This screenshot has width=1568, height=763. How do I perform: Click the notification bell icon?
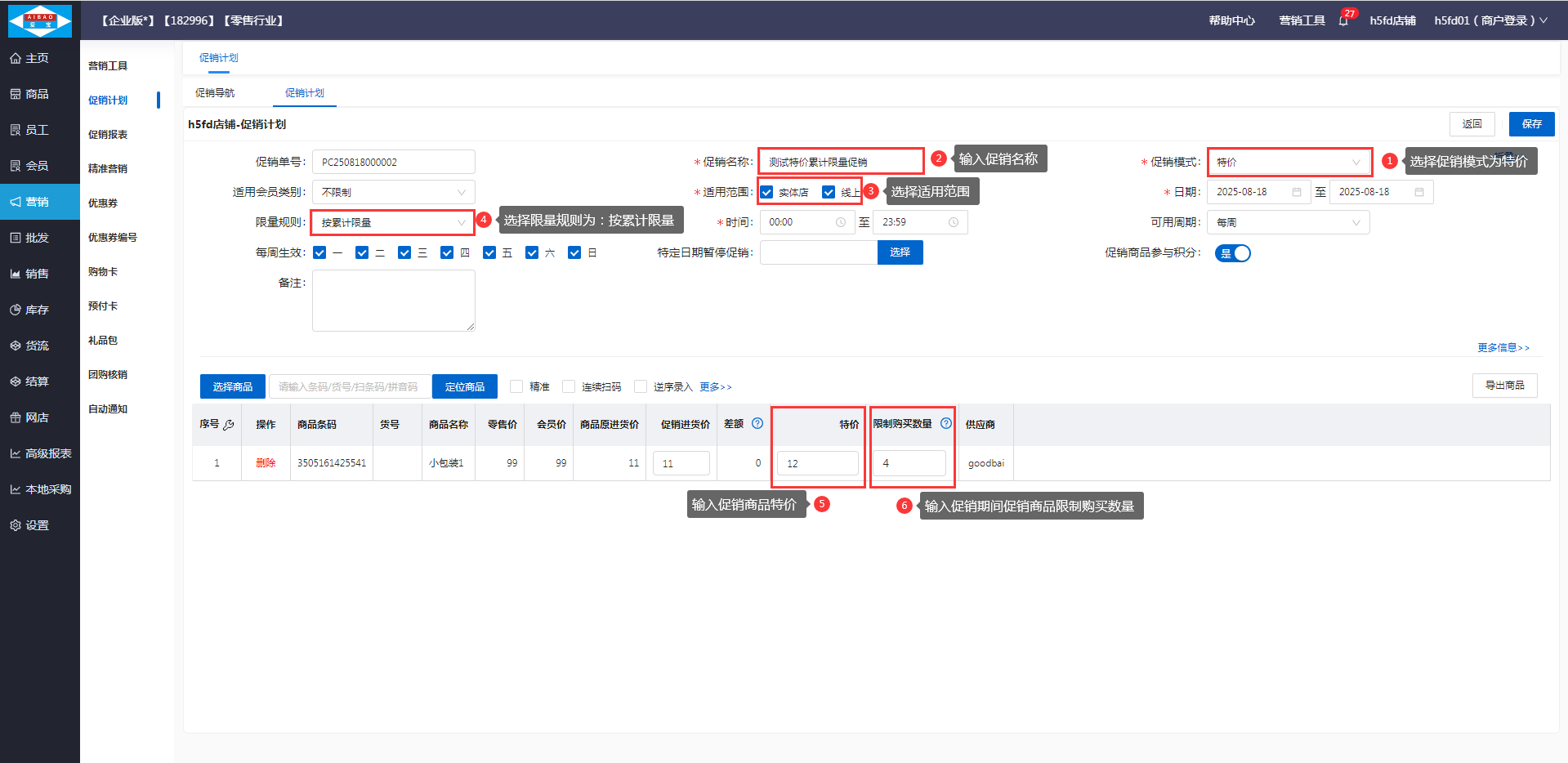pos(1343,21)
